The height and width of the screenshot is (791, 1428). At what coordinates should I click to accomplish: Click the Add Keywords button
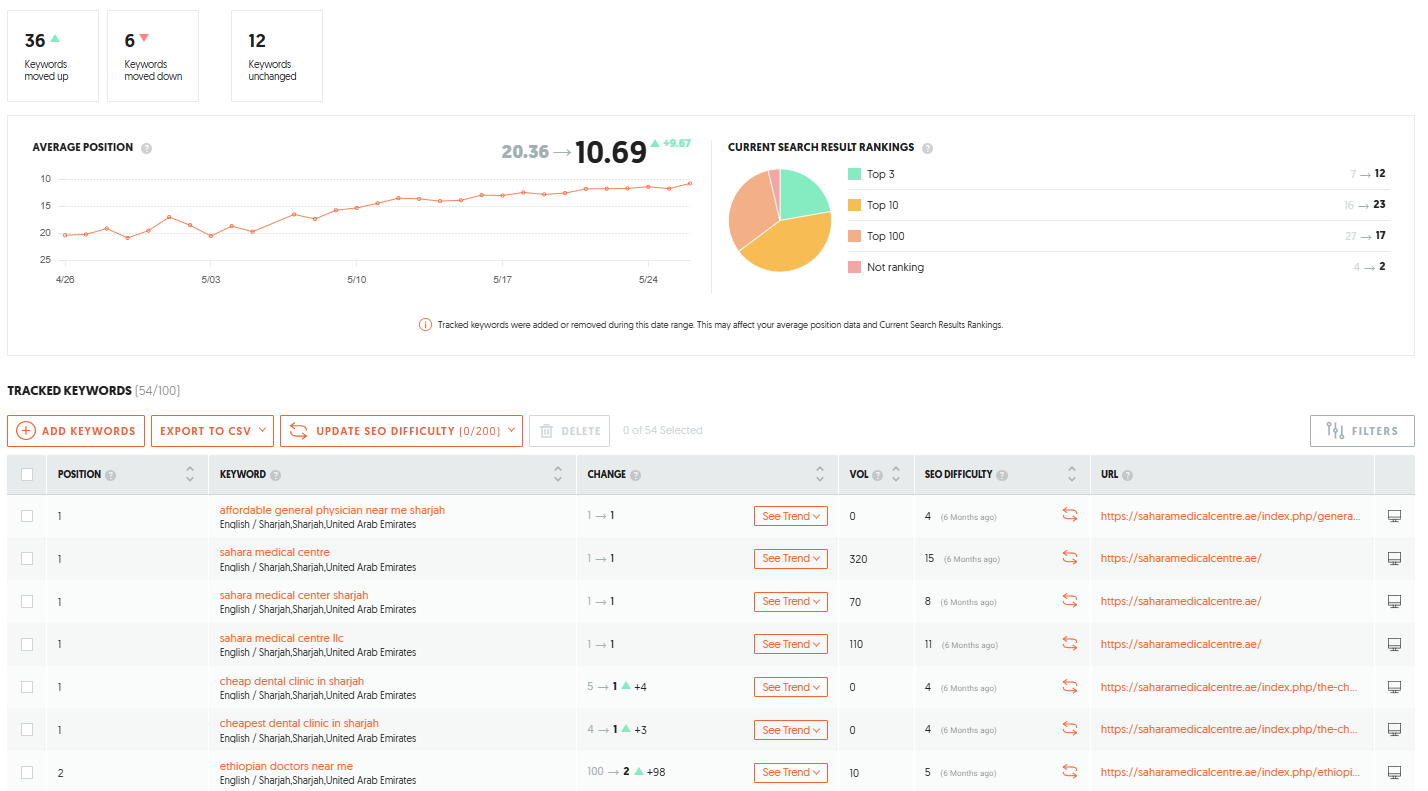pyautogui.click(x=75, y=430)
